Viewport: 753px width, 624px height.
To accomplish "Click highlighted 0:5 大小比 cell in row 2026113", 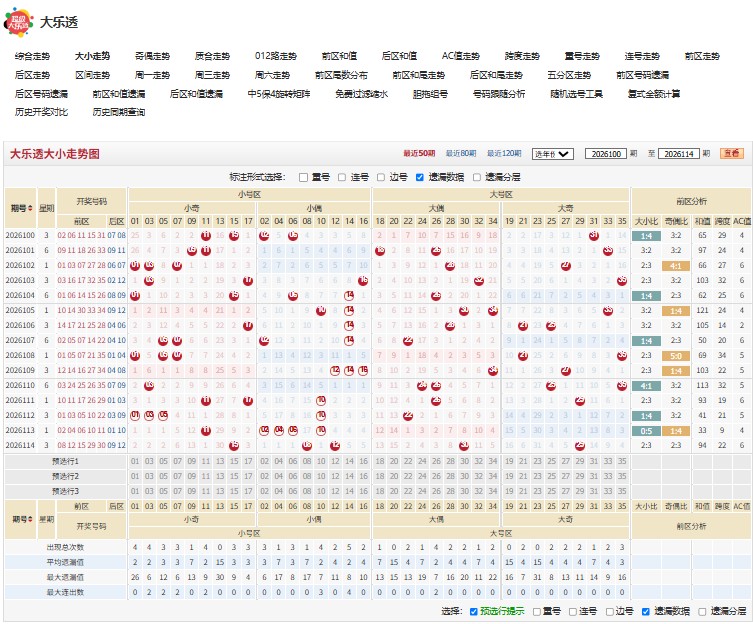I will point(646,431).
